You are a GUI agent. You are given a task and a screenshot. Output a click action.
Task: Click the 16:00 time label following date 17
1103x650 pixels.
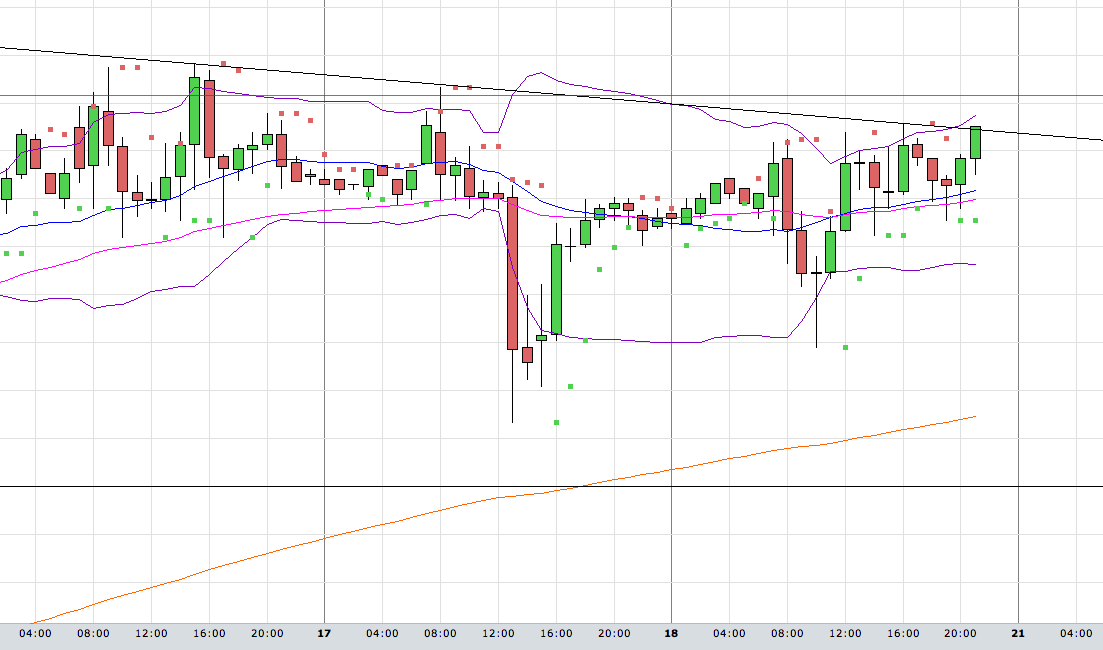point(556,633)
